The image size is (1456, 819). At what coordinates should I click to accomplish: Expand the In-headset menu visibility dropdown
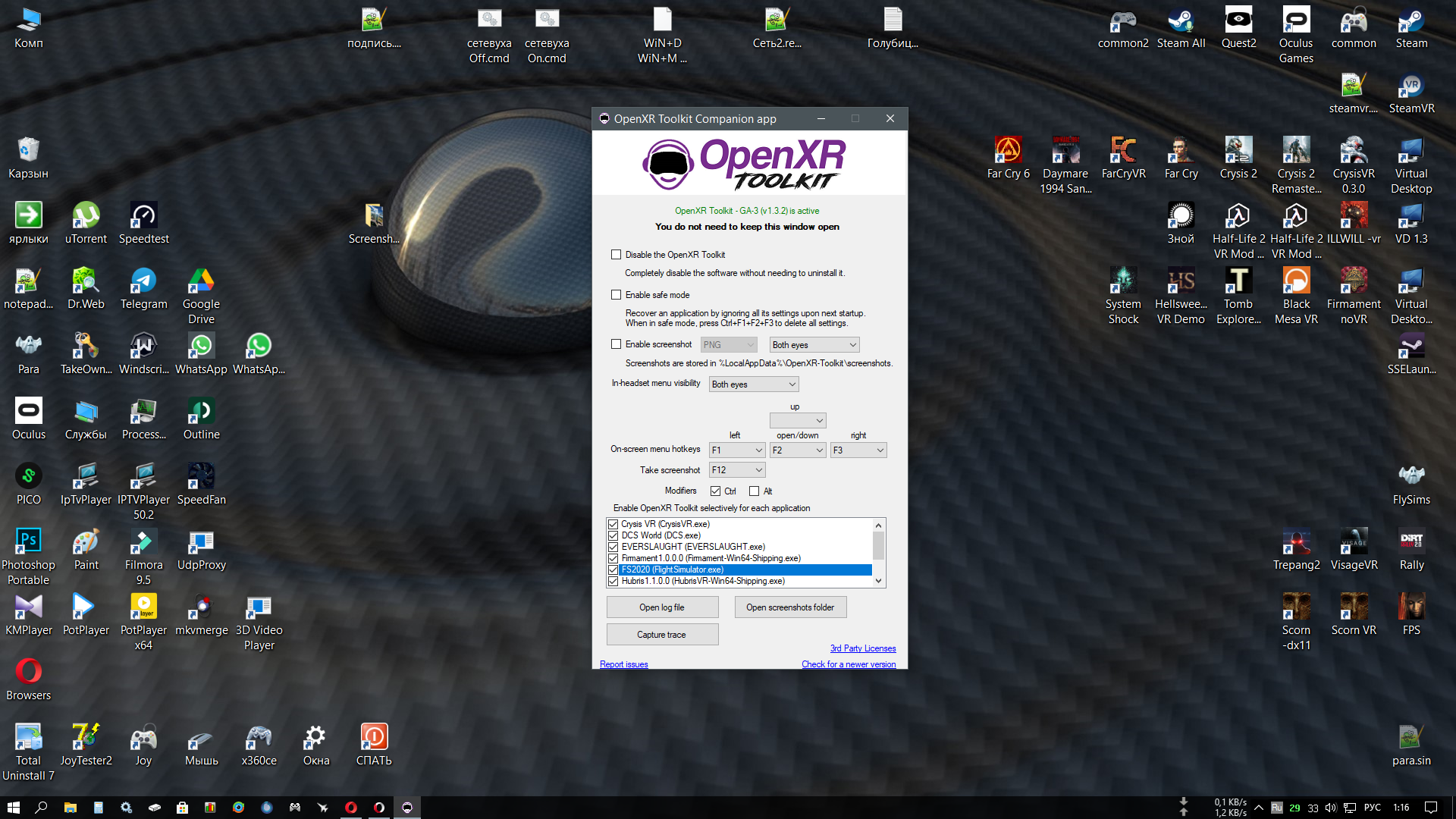pyautogui.click(x=753, y=384)
